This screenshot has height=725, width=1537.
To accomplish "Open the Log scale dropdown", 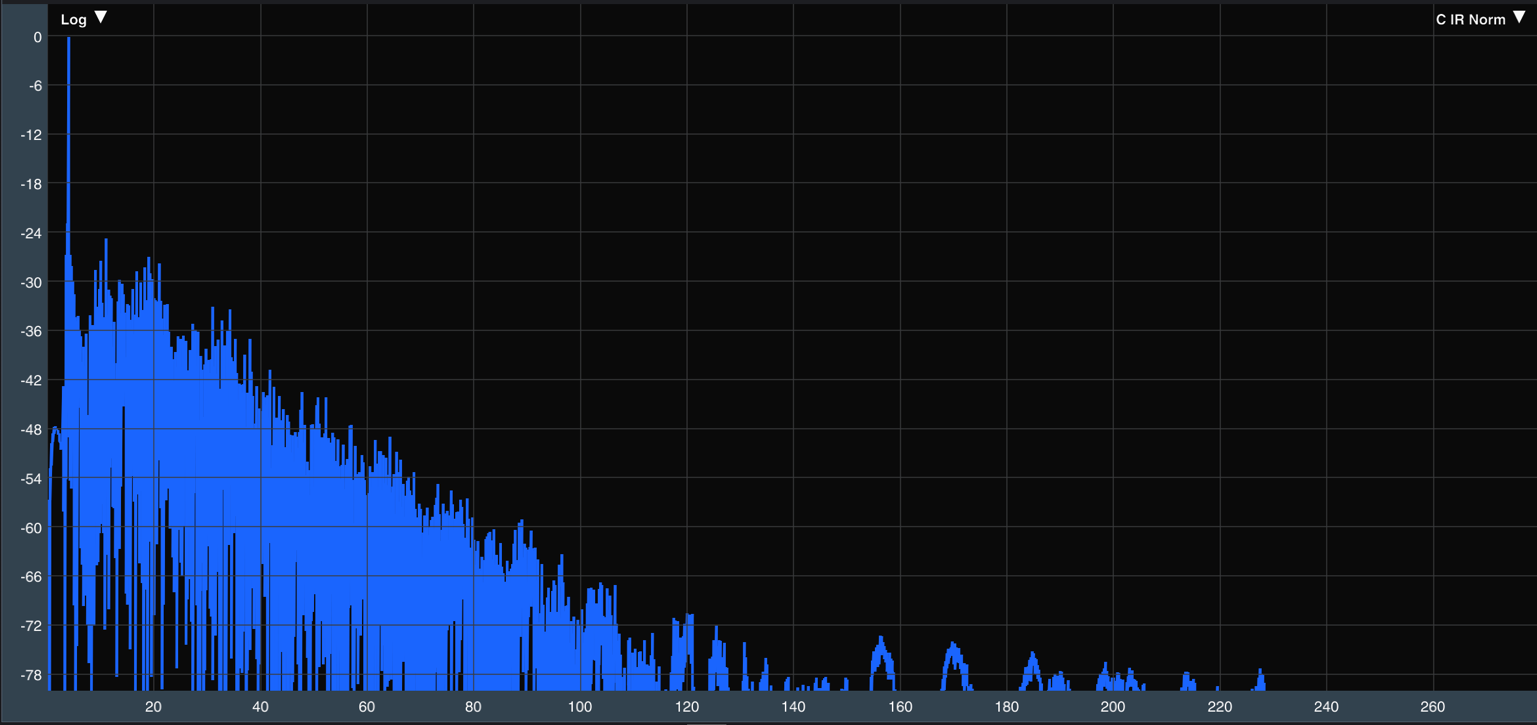I will (x=84, y=19).
